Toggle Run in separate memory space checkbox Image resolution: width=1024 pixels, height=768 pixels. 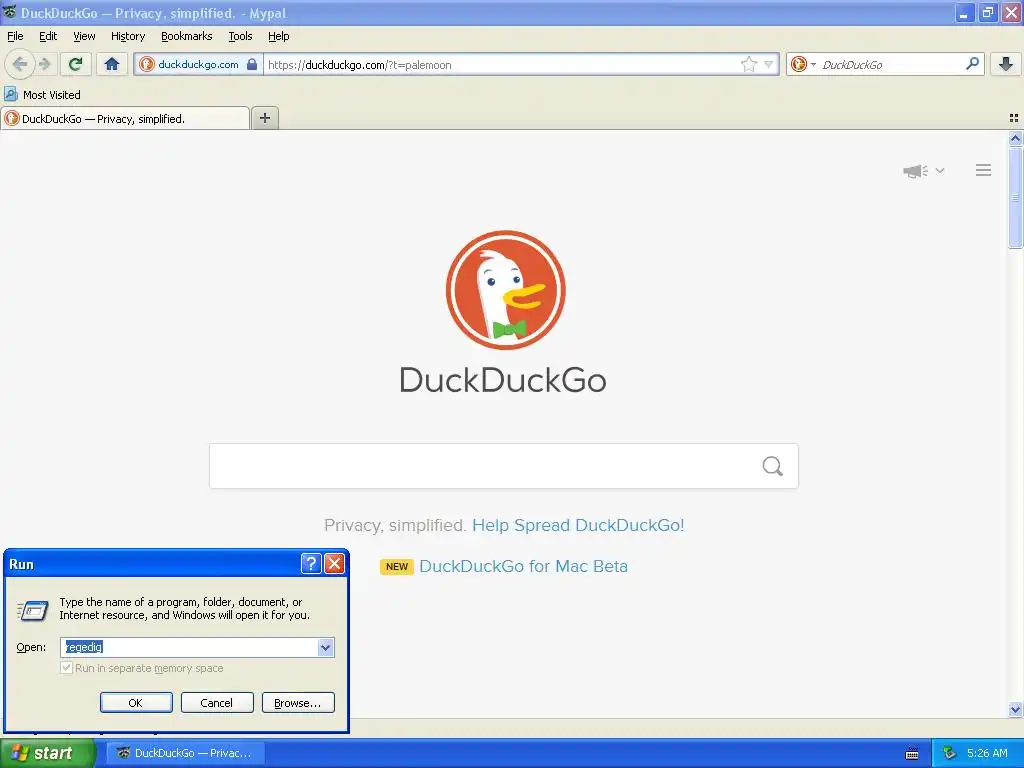(x=66, y=668)
